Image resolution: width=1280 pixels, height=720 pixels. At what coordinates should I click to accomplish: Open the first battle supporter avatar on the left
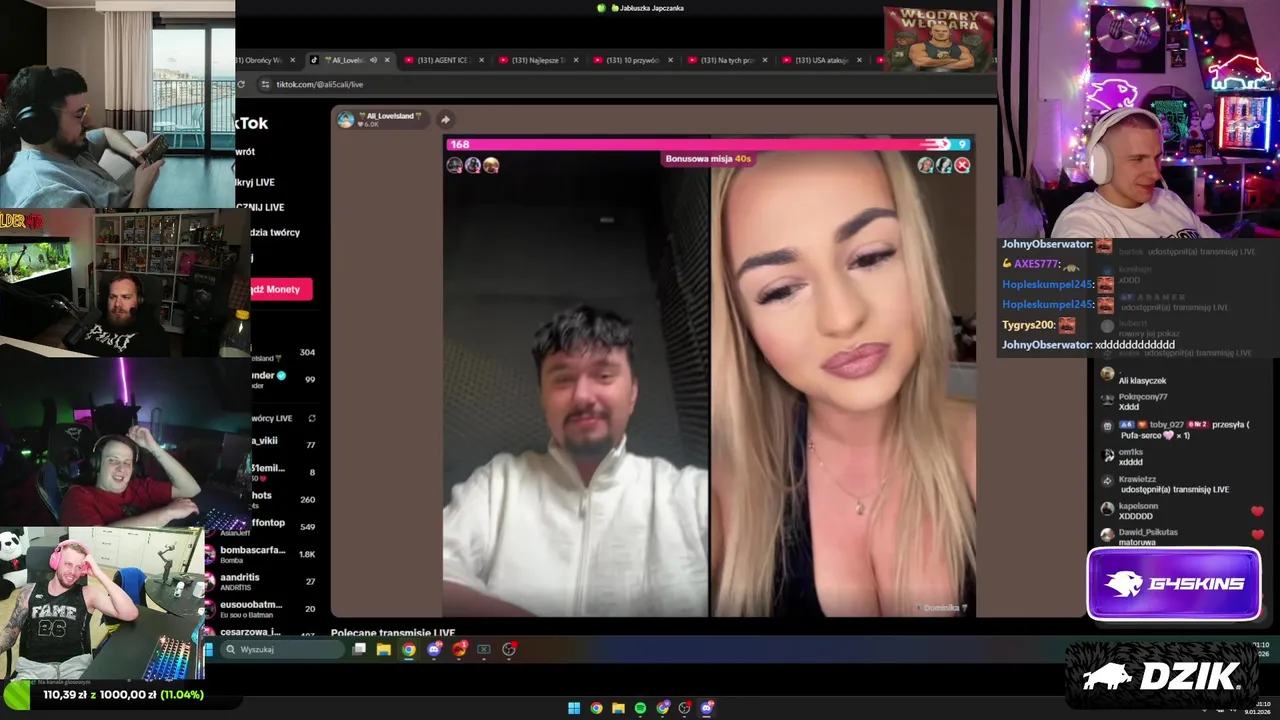455,165
